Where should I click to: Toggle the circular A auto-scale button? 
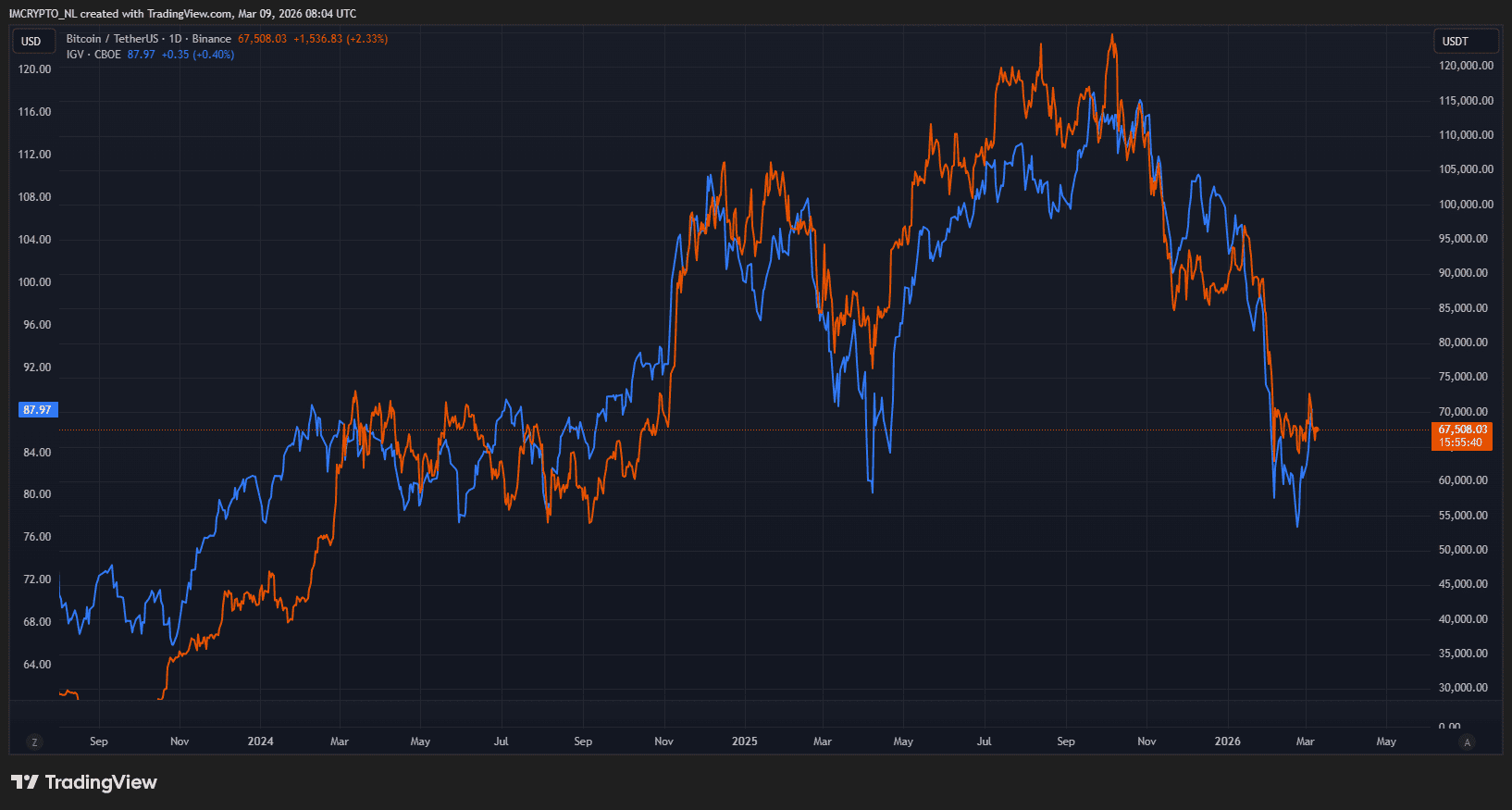coord(1467,741)
